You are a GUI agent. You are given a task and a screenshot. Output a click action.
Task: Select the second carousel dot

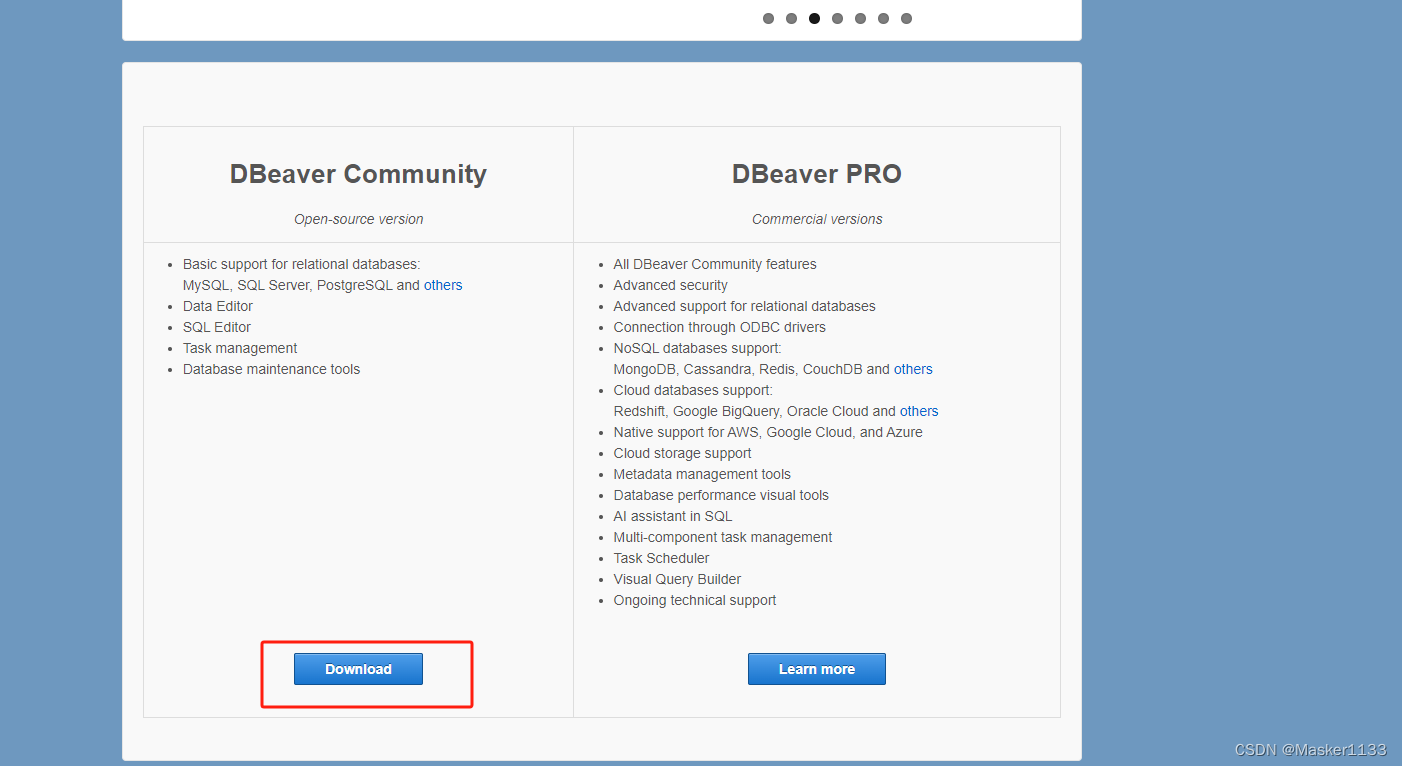coord(791,18)
